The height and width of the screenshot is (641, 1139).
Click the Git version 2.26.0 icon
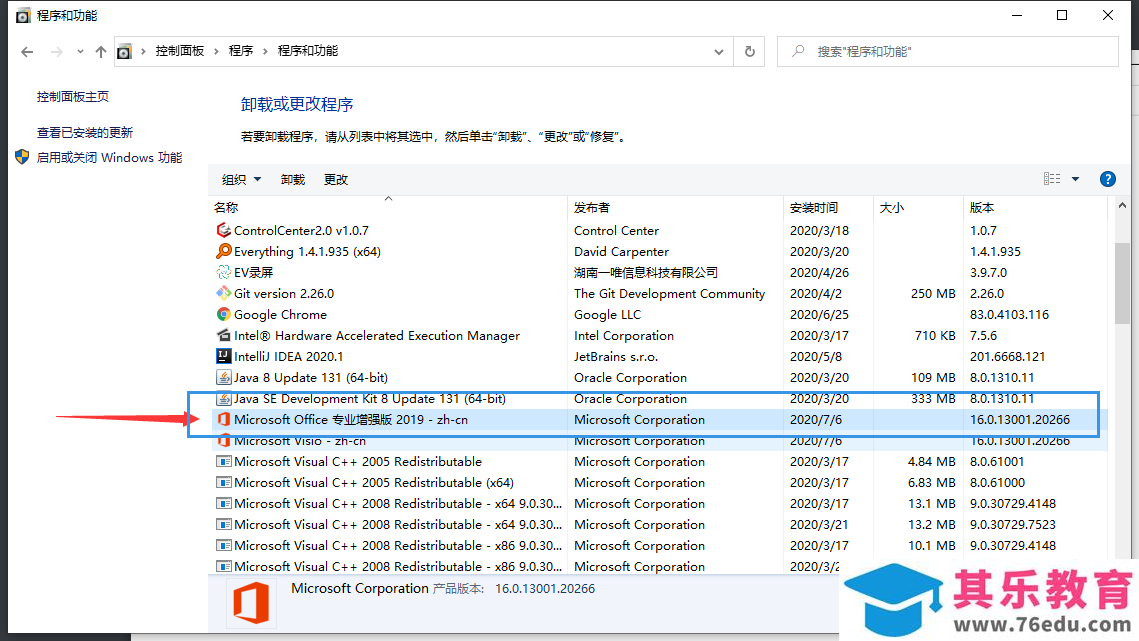pos(224,294)
